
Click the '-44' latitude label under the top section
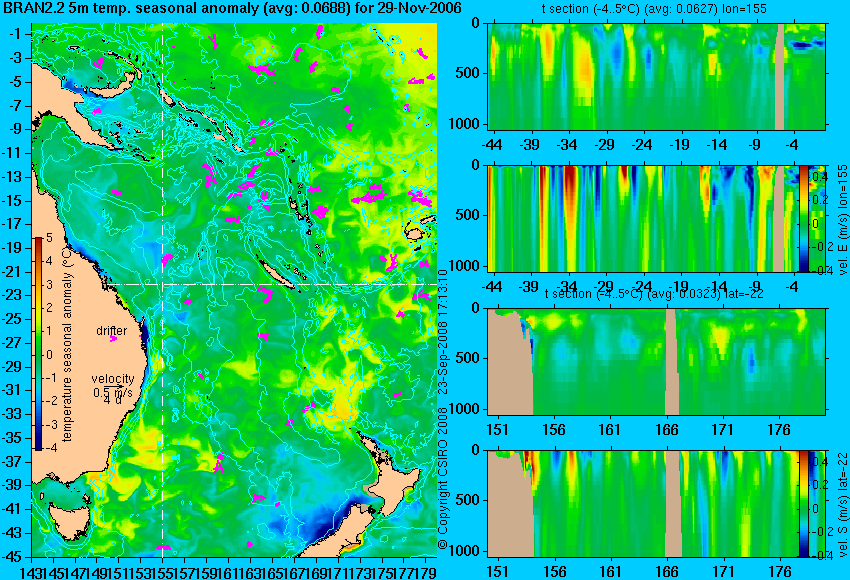(493, 145)
